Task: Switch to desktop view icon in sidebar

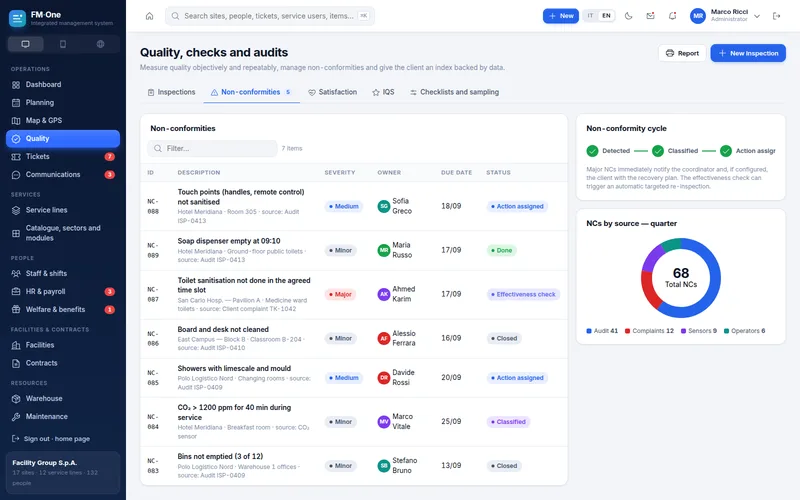Action: click(26, 44)
